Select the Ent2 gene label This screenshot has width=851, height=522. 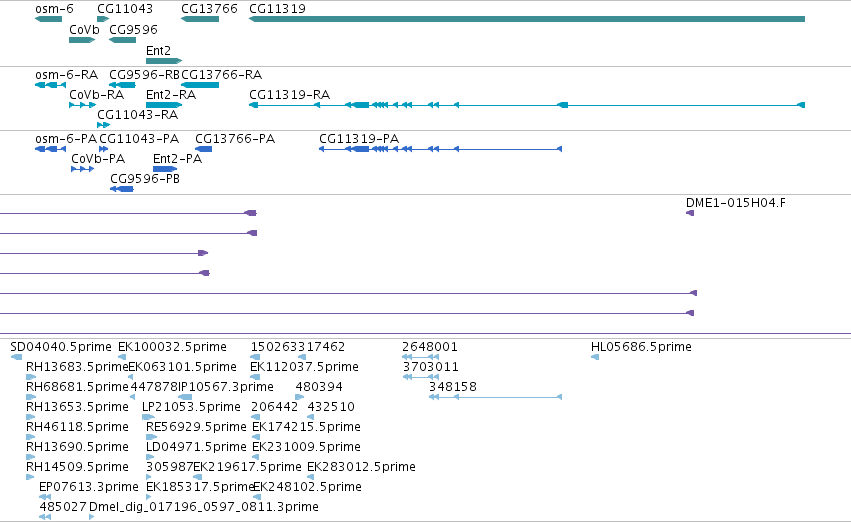(158, 50)
